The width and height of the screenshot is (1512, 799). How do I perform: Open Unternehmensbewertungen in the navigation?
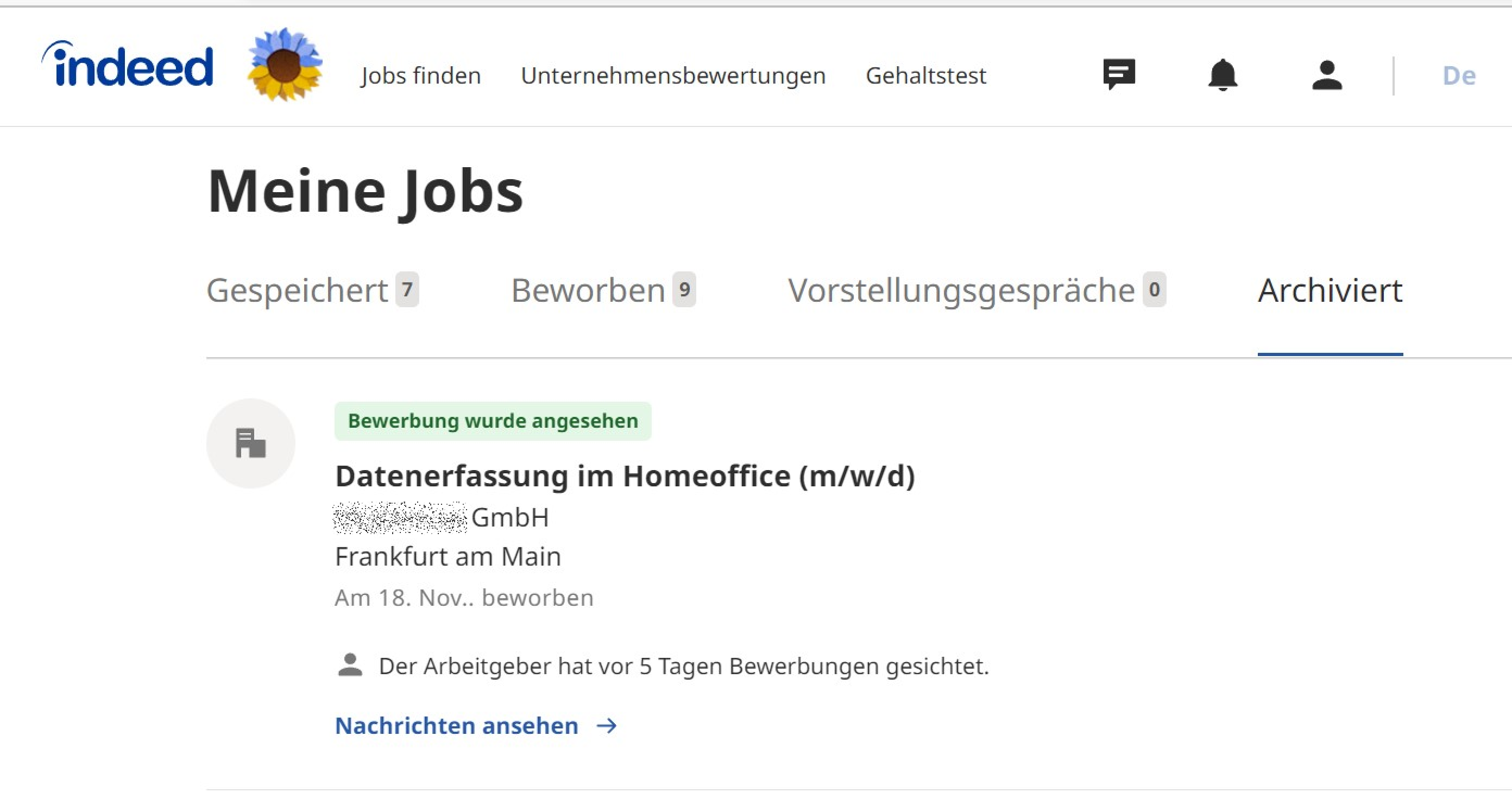pos(673,75)
